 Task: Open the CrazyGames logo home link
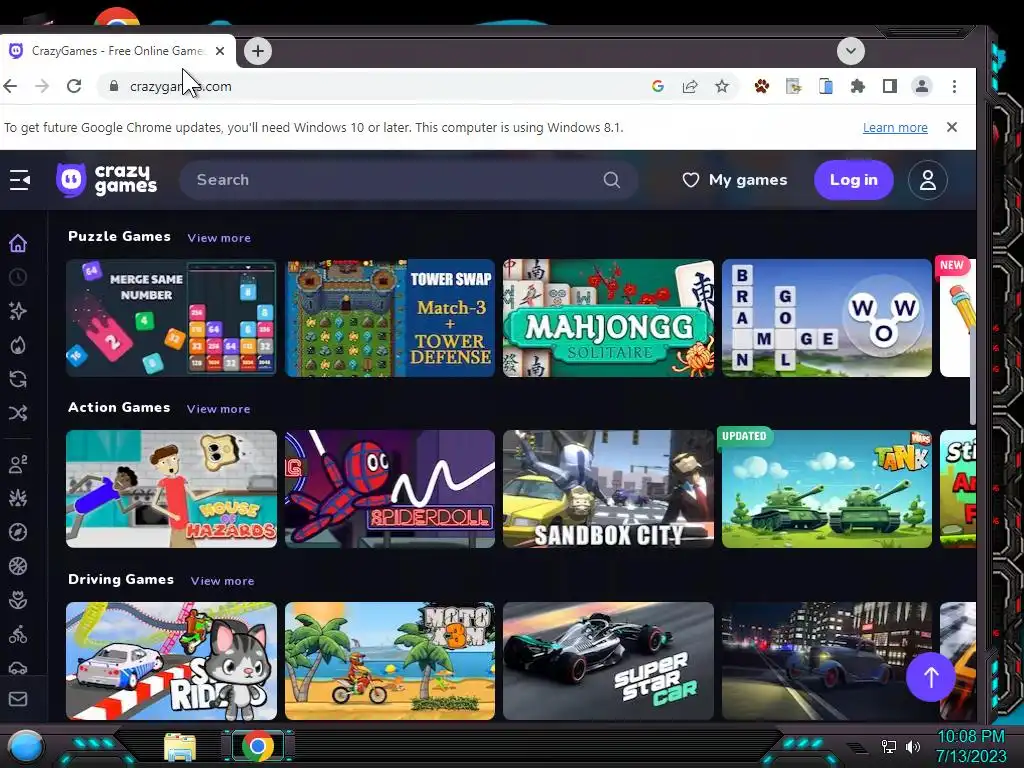tap(106, 180)
